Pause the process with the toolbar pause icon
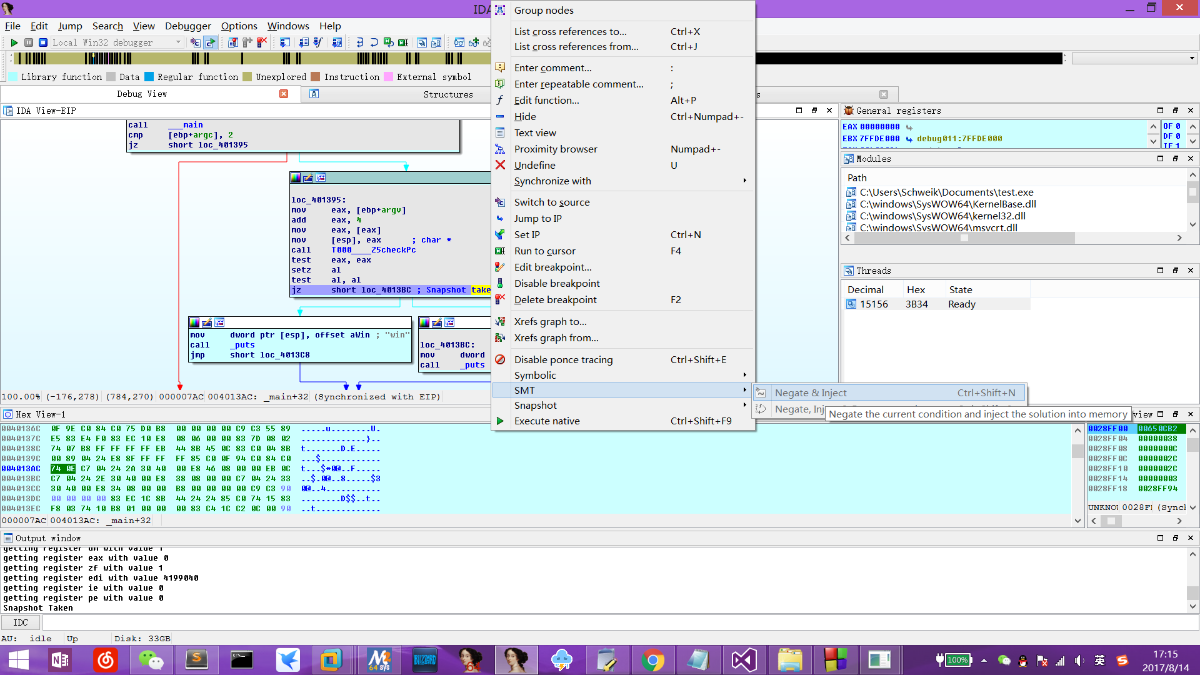 pyautogui.click(x=28, y=43)
